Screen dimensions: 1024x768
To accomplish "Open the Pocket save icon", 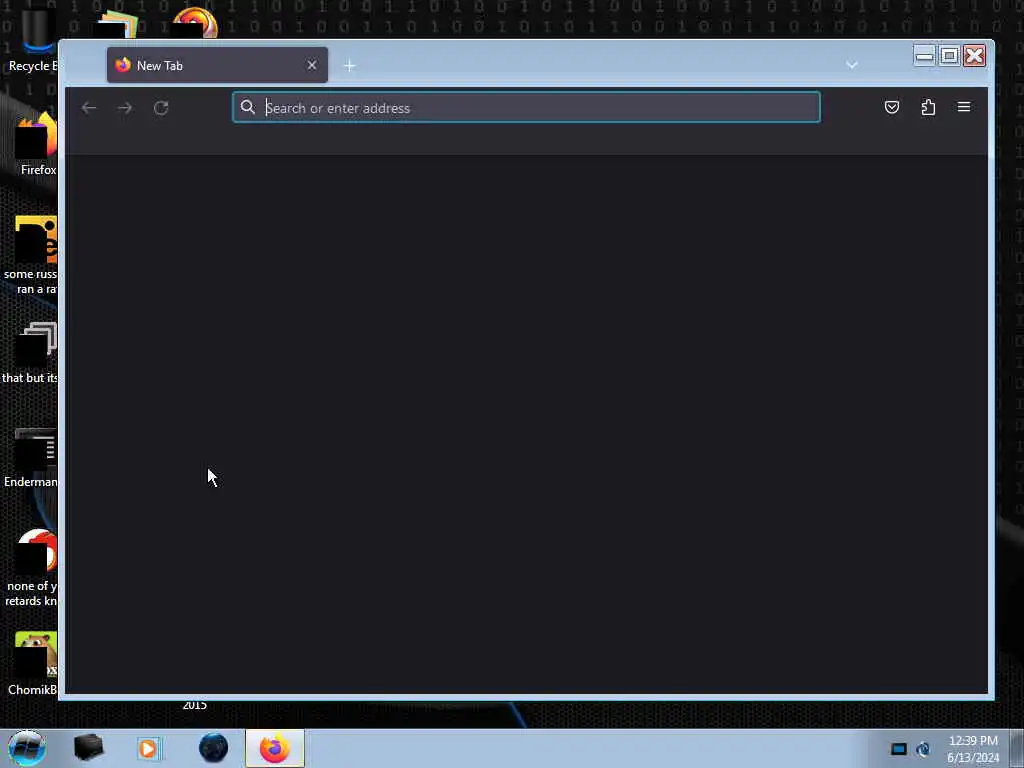I will click(891, 107).
